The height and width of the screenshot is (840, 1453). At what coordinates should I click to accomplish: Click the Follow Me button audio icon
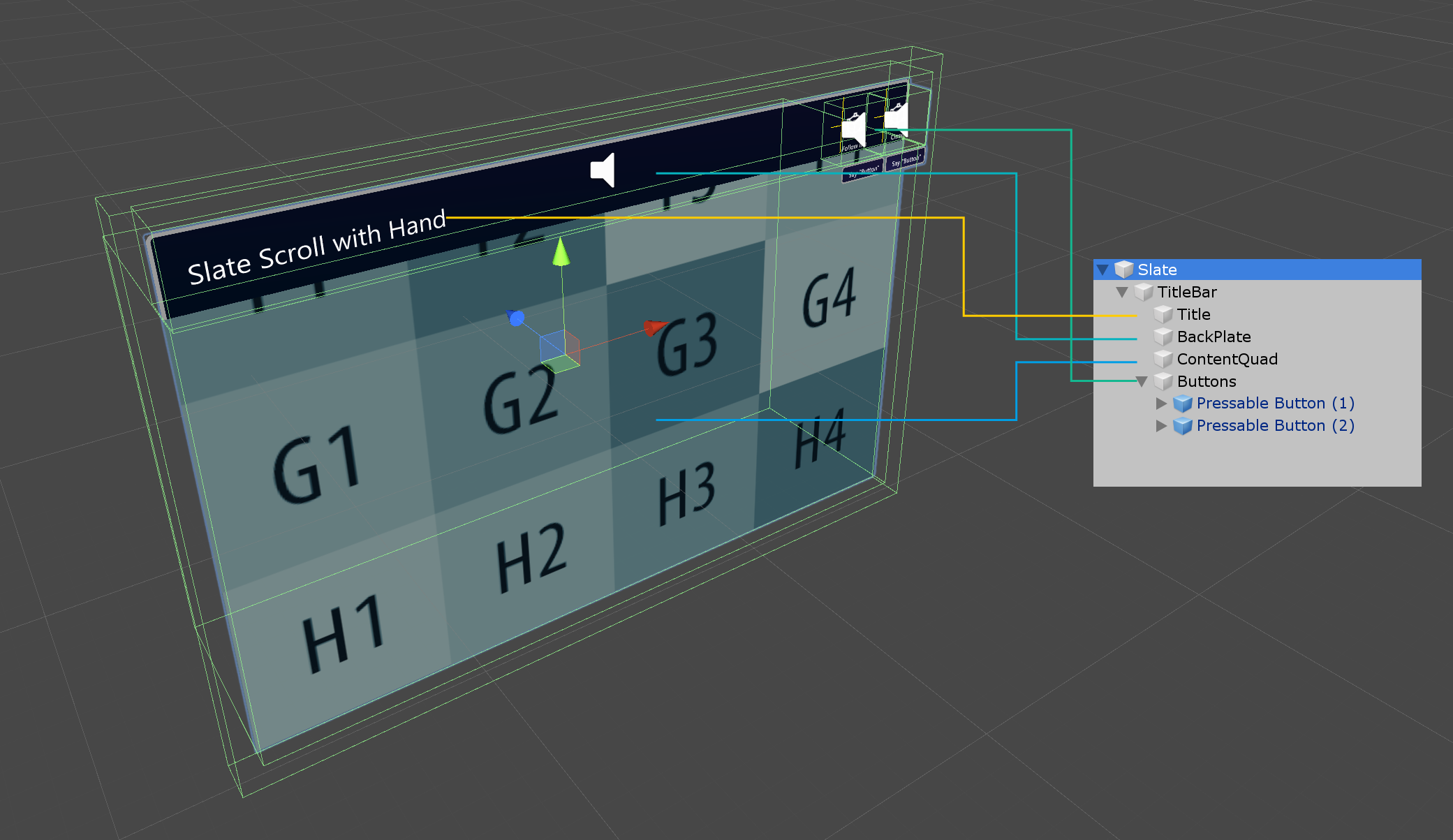coord(854,130)
